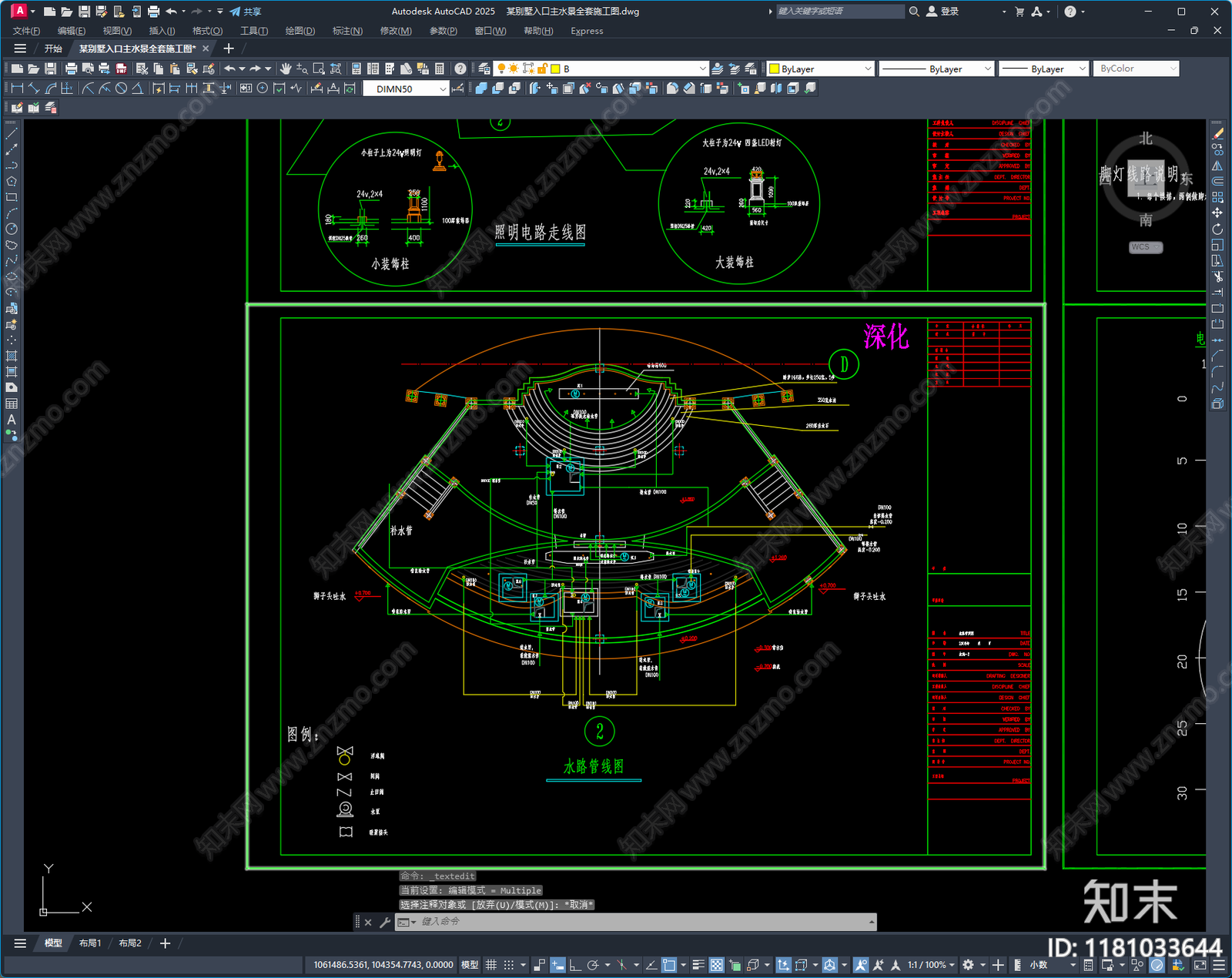Click the yellow ByLayer color swatch
Image resolution: width=1232 pixels, height=978 pixels.
(775, 69)
